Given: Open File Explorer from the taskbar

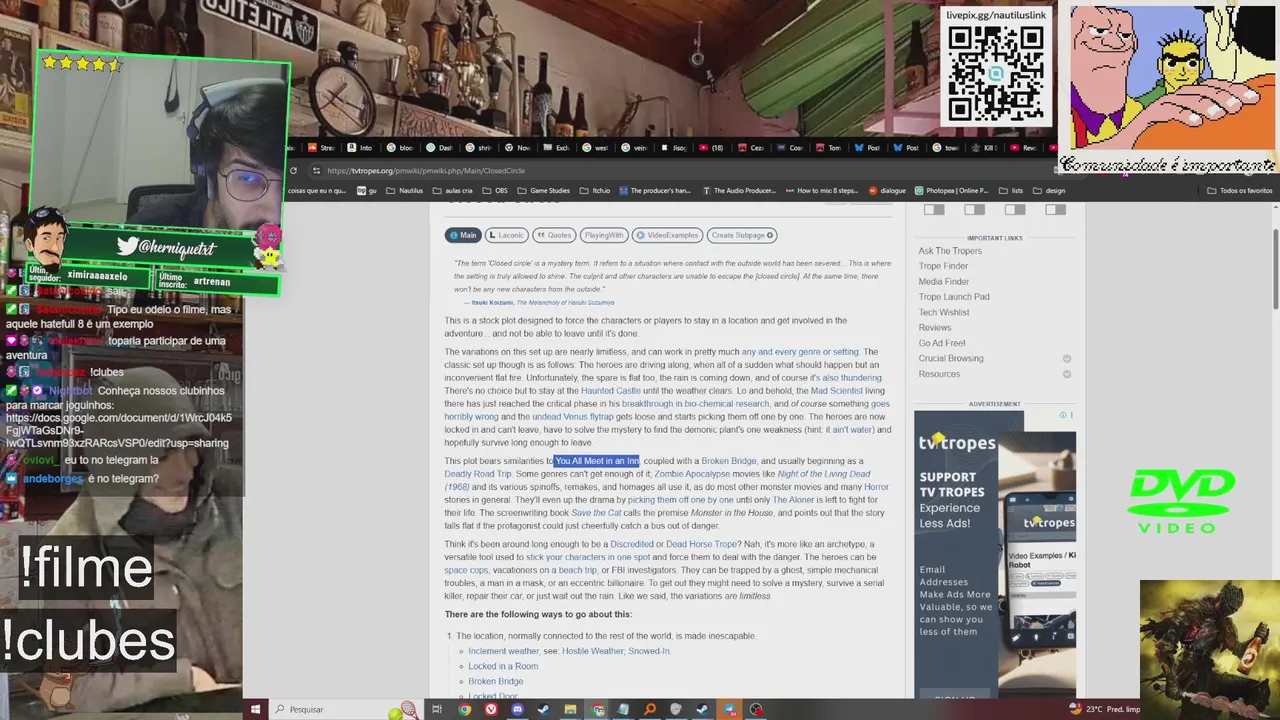Looking at the screenshot, I should 570,709.
